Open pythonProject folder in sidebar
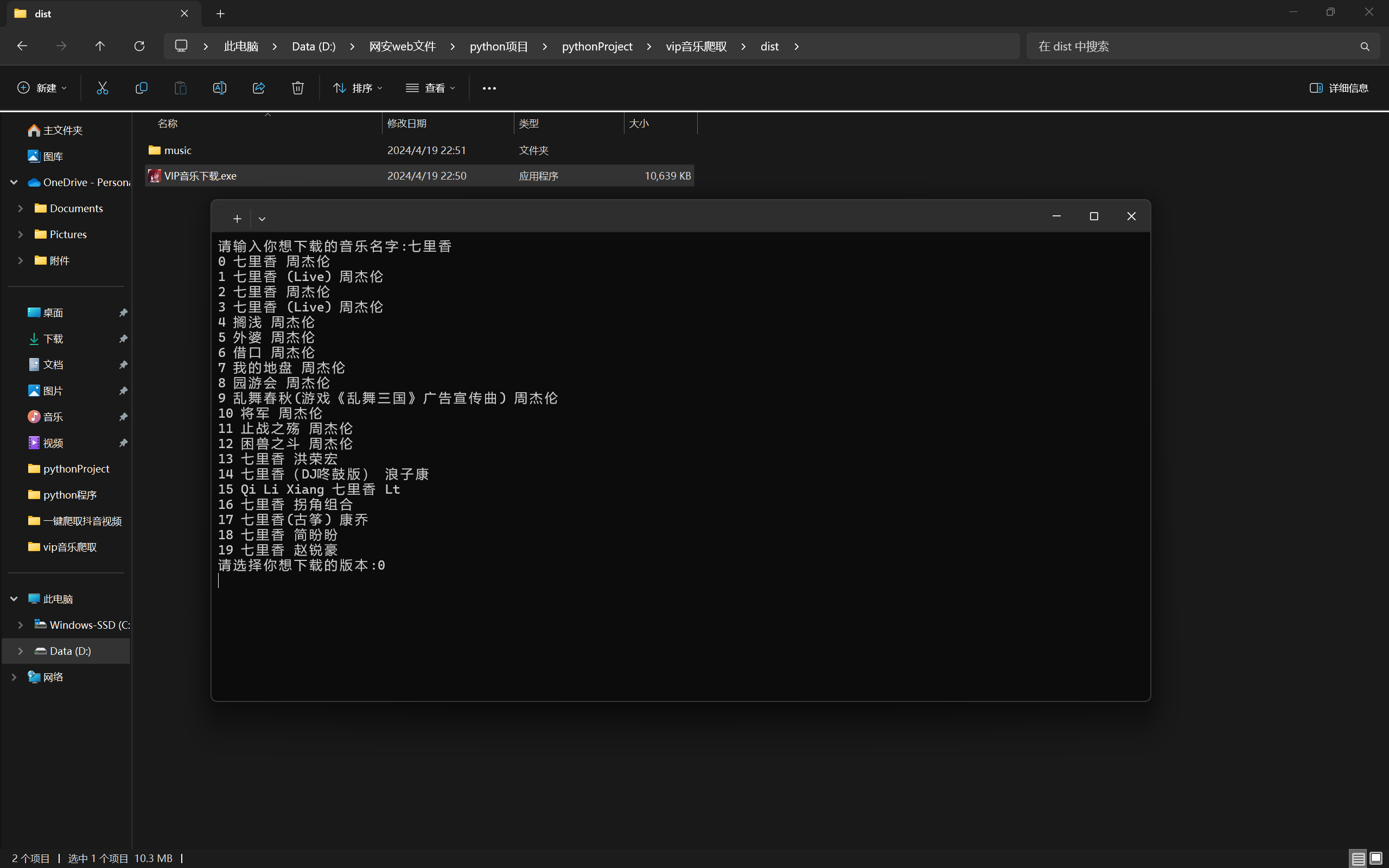This screenshot has height=868, width=1389. [69, 469]
